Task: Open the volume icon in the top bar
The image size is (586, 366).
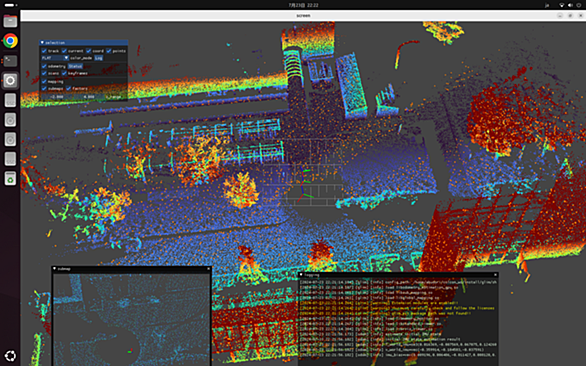Action: pyautogui.click(x=570, y=5)
